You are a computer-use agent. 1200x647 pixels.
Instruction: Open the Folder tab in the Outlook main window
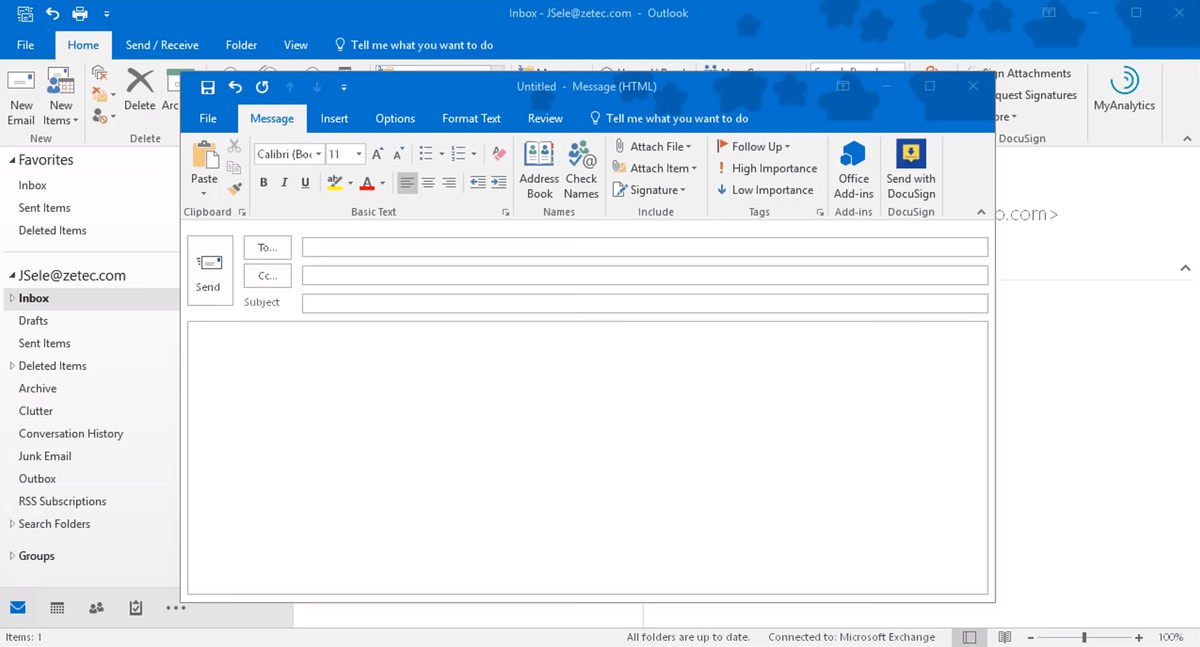(x=241, y=45)
